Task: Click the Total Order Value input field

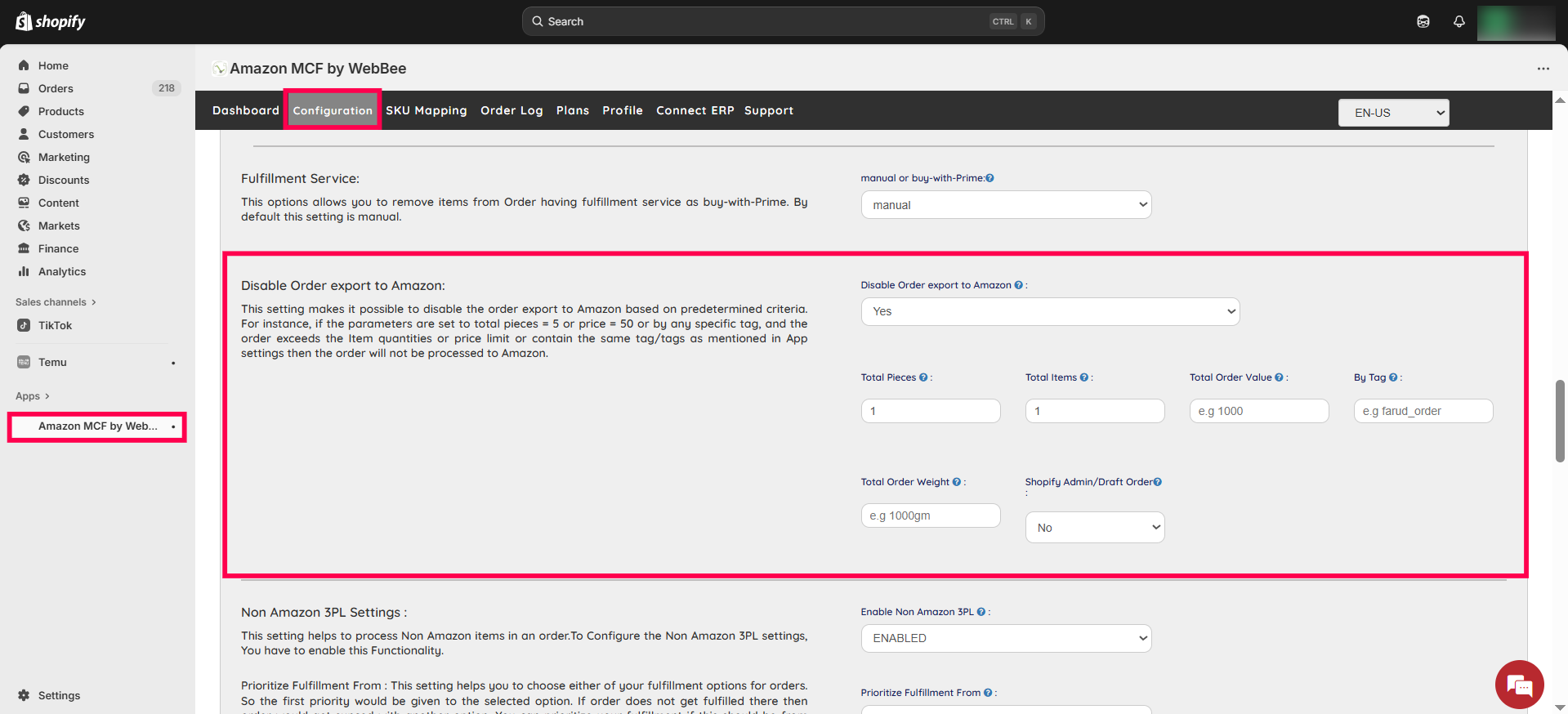Action: [1258, 411]
